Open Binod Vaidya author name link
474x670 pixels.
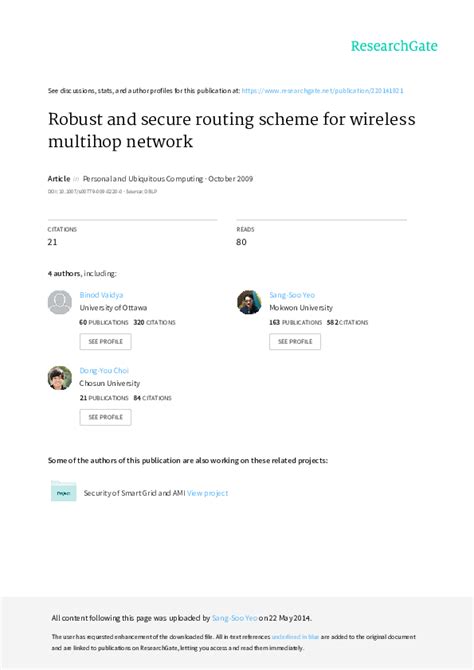tap(101, 295)
